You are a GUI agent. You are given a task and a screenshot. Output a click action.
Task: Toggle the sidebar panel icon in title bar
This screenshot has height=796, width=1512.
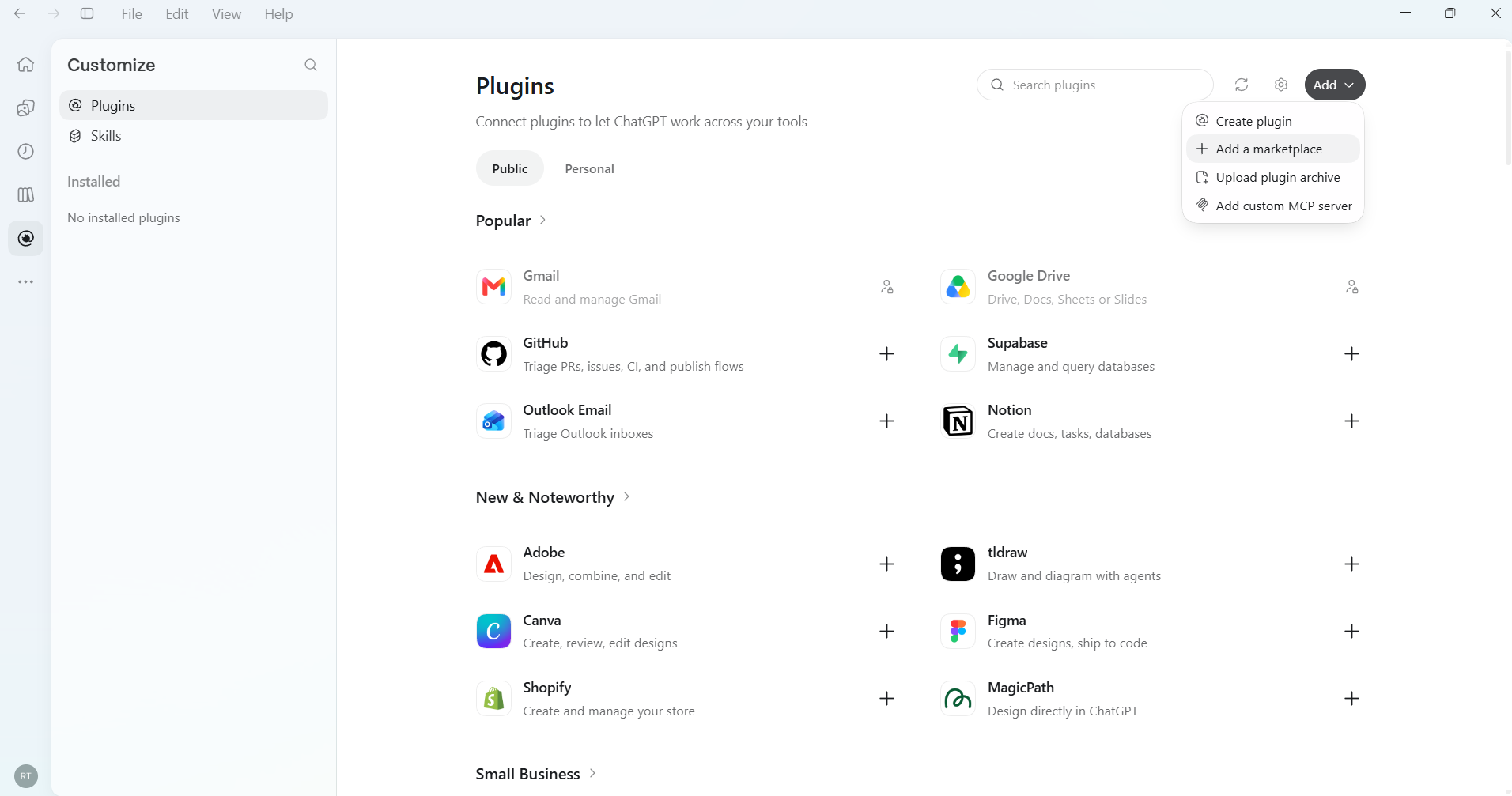point(87,13)
